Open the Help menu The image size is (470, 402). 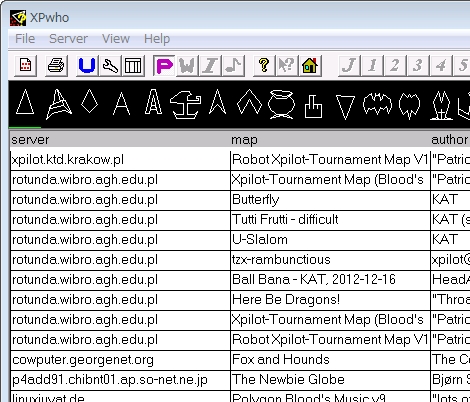(157, 39)
